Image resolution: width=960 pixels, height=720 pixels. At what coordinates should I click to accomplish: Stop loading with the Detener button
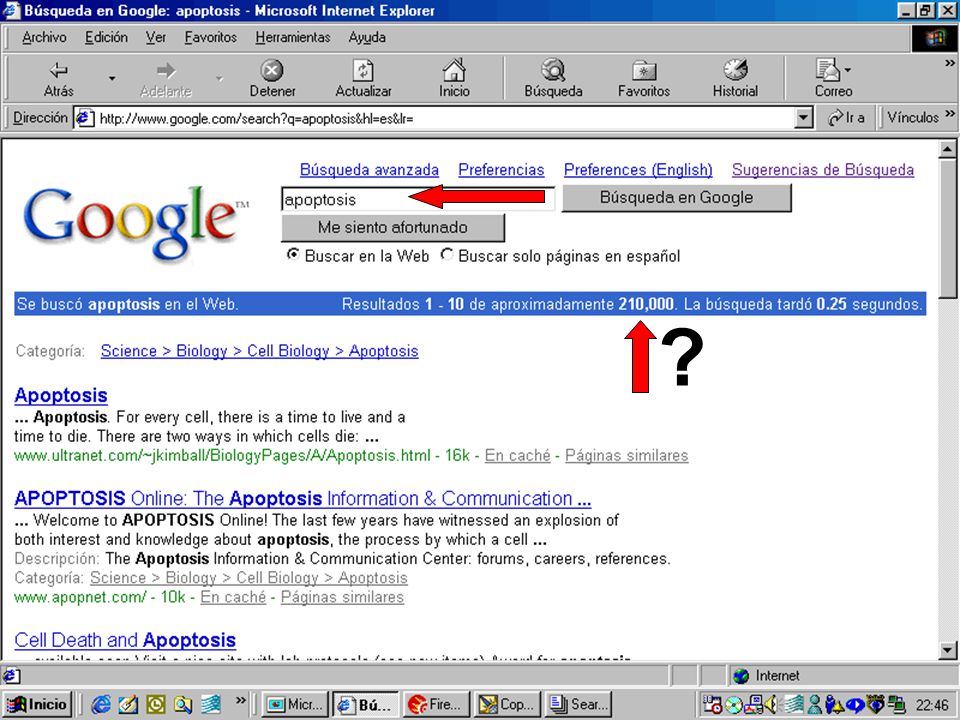click(272, 78)
